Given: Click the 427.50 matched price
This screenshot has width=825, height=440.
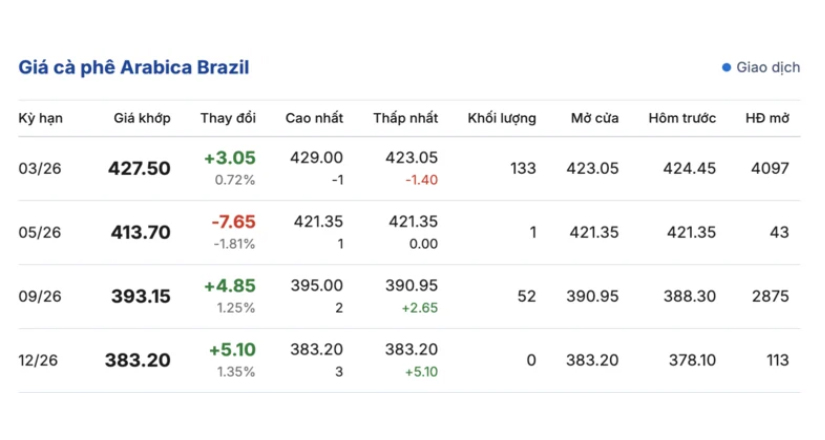Looking at the screenshot, I should 139,169.
